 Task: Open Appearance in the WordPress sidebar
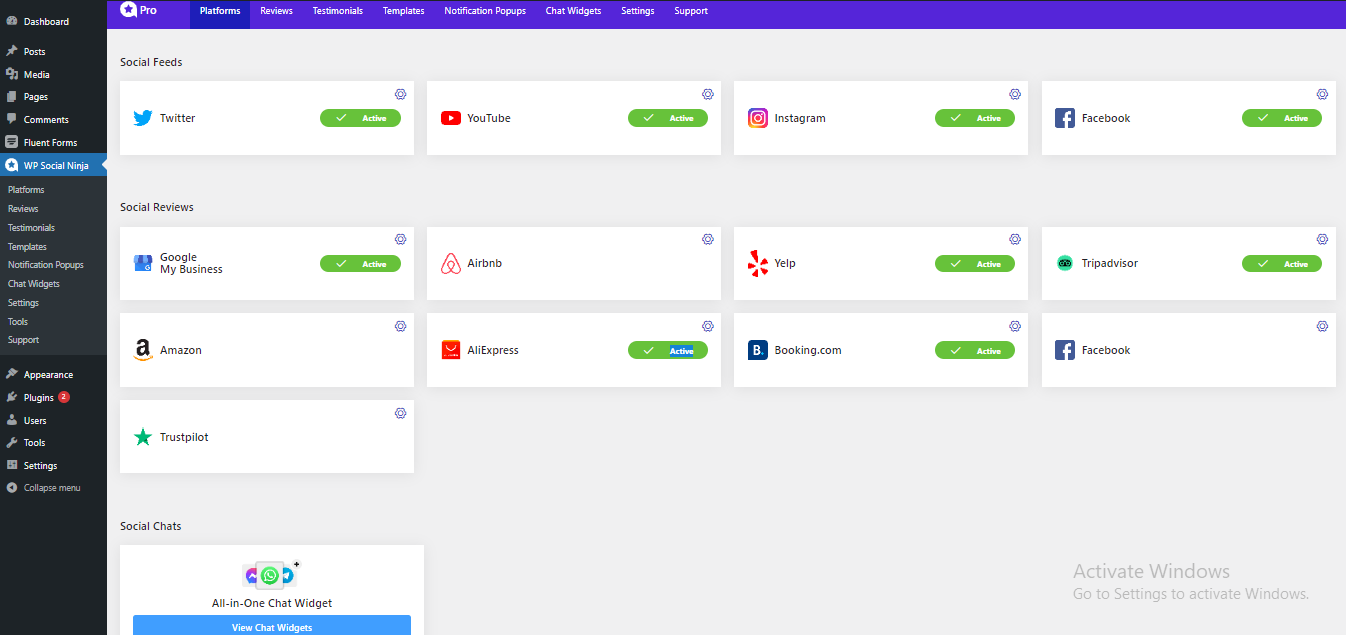coord(53,375)
